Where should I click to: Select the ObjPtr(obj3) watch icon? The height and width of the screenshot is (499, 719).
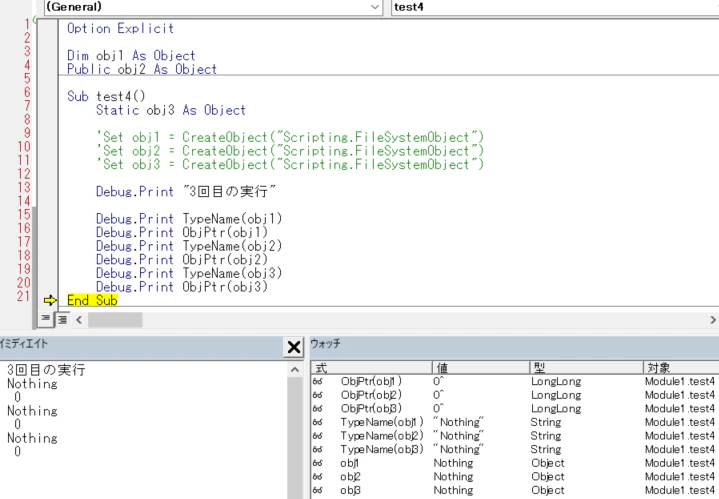(x=317, y=409)
